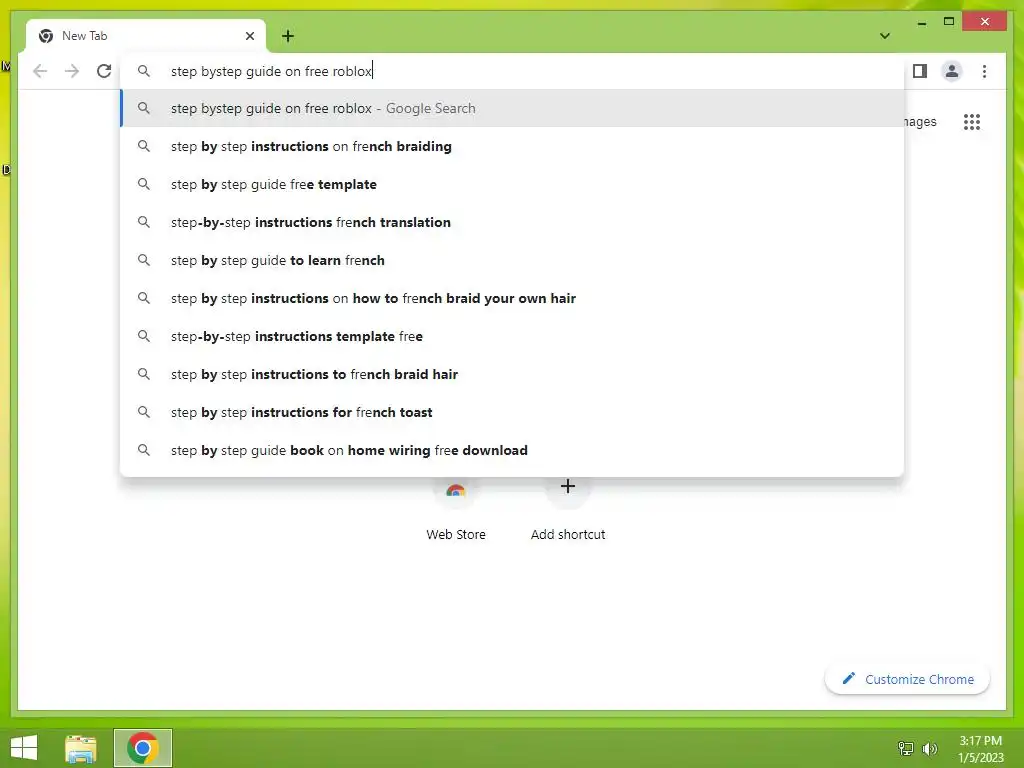Image resolution: width=1024 pixels, height=768 pixels.
Task: Select 'step bystep guide on free roblox' Google Search suggestion
Action: point(513,108)
